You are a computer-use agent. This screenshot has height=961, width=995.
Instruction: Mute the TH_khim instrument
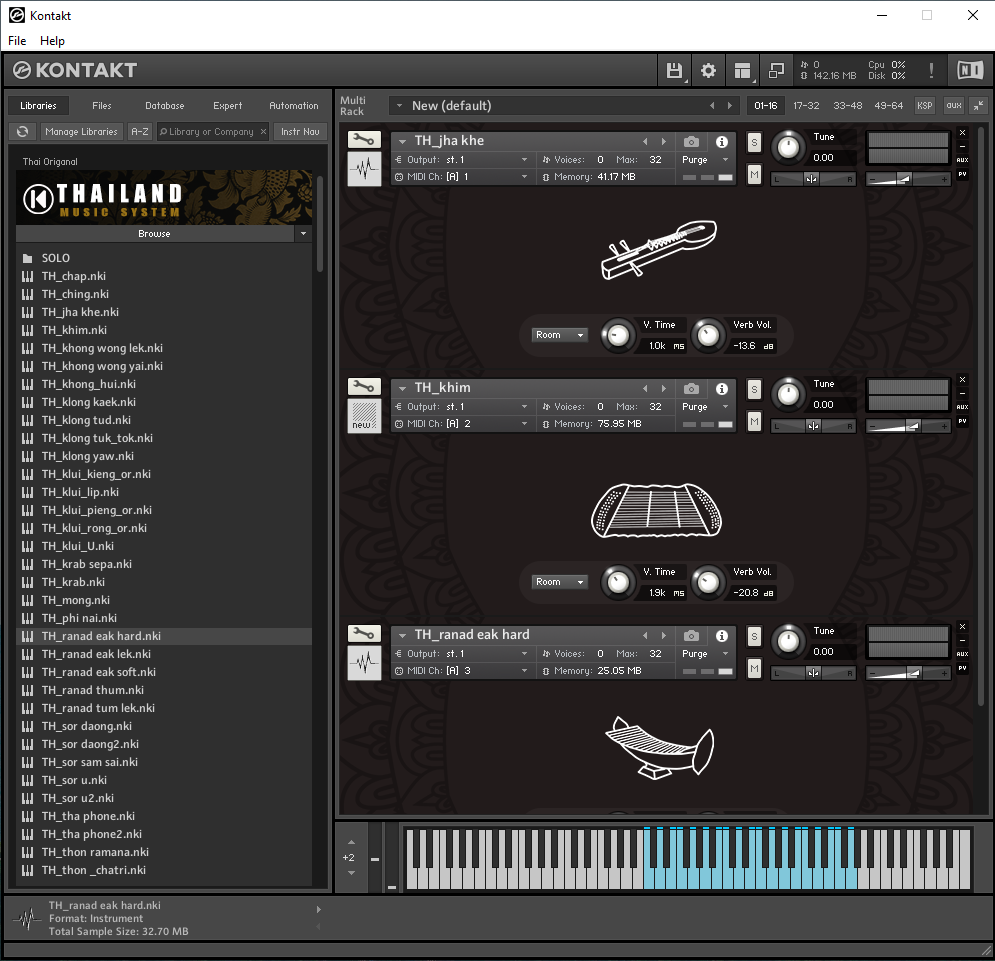click(x=754, y=421)
